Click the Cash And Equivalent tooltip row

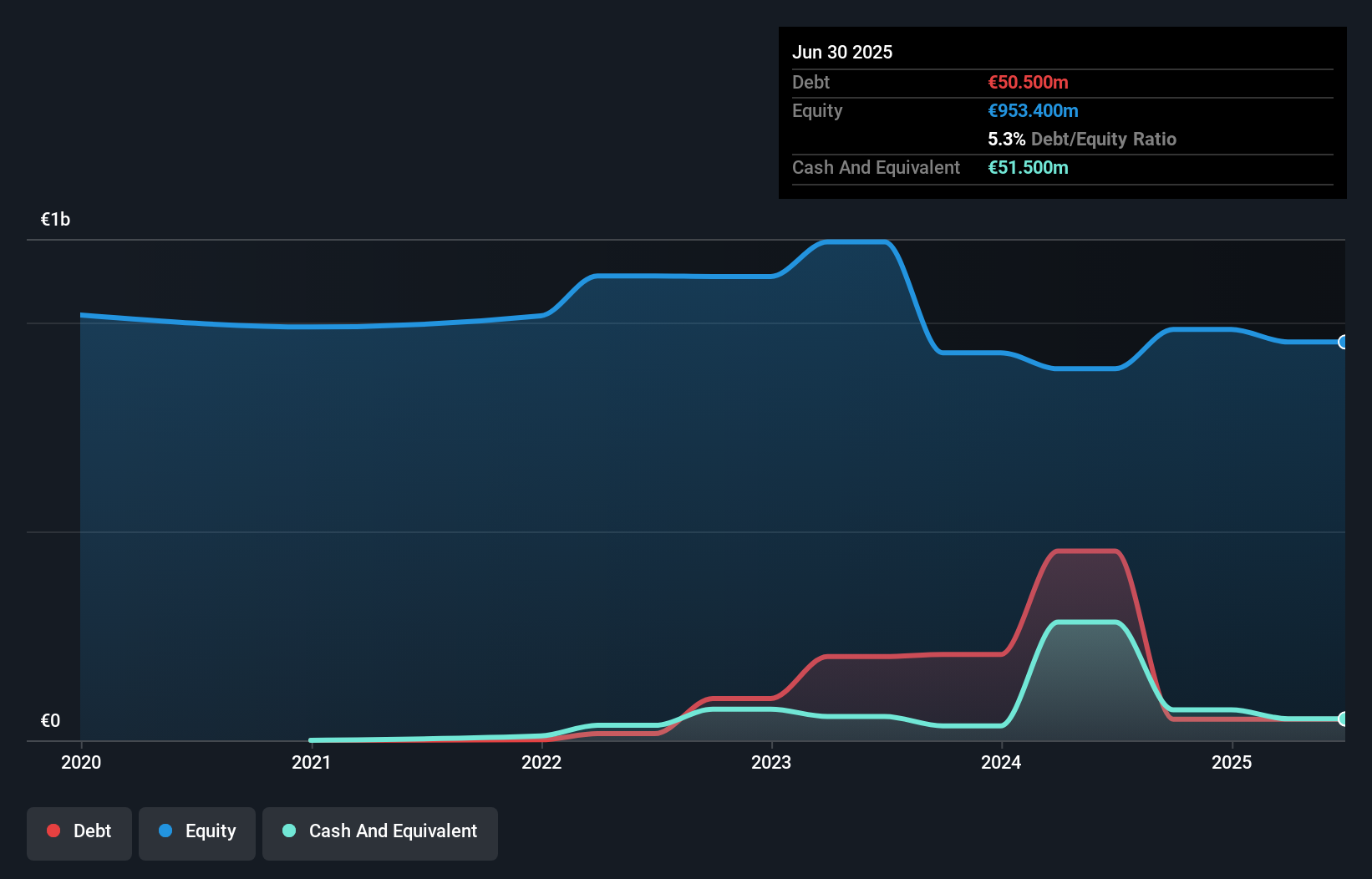919,167
